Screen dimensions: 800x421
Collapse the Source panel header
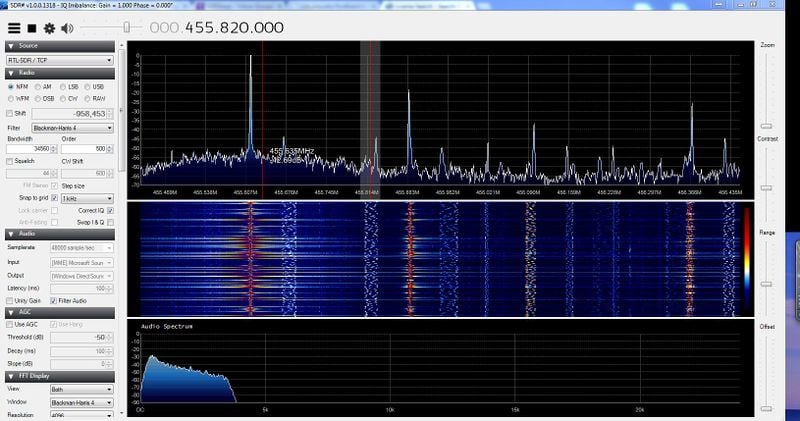point(60,46)
